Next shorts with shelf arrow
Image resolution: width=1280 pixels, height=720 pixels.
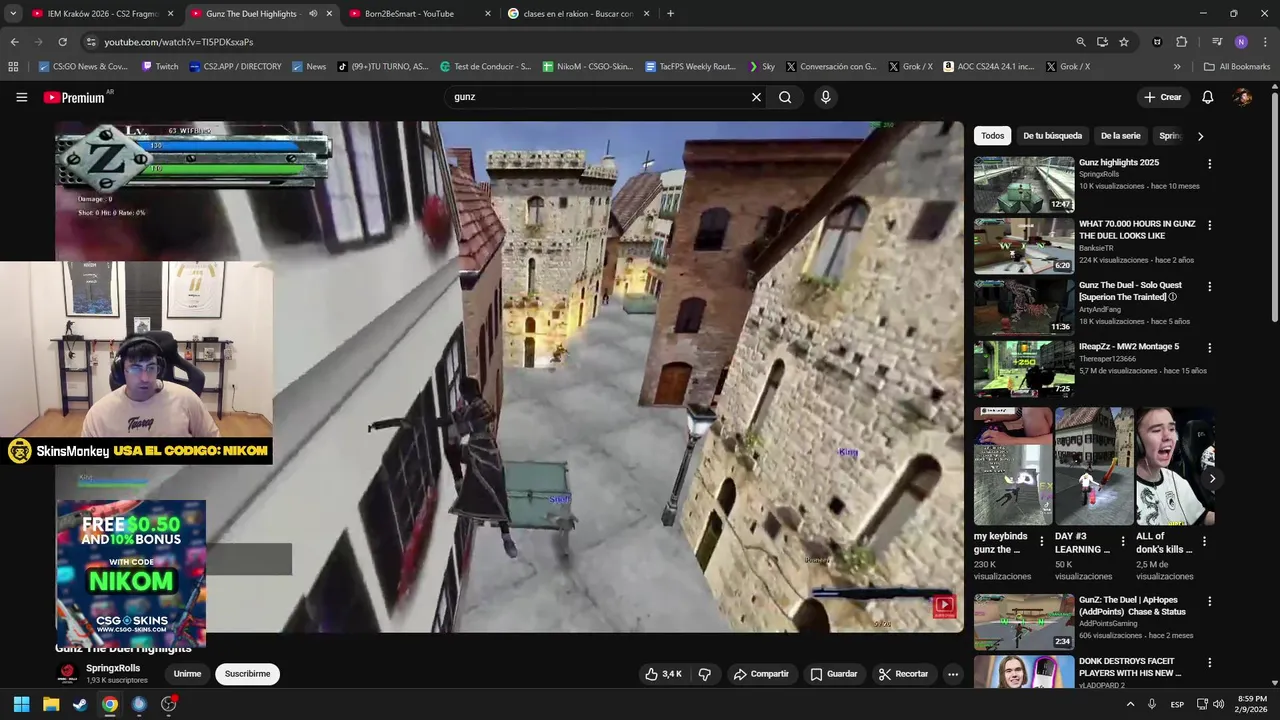tap(1212, 479)
